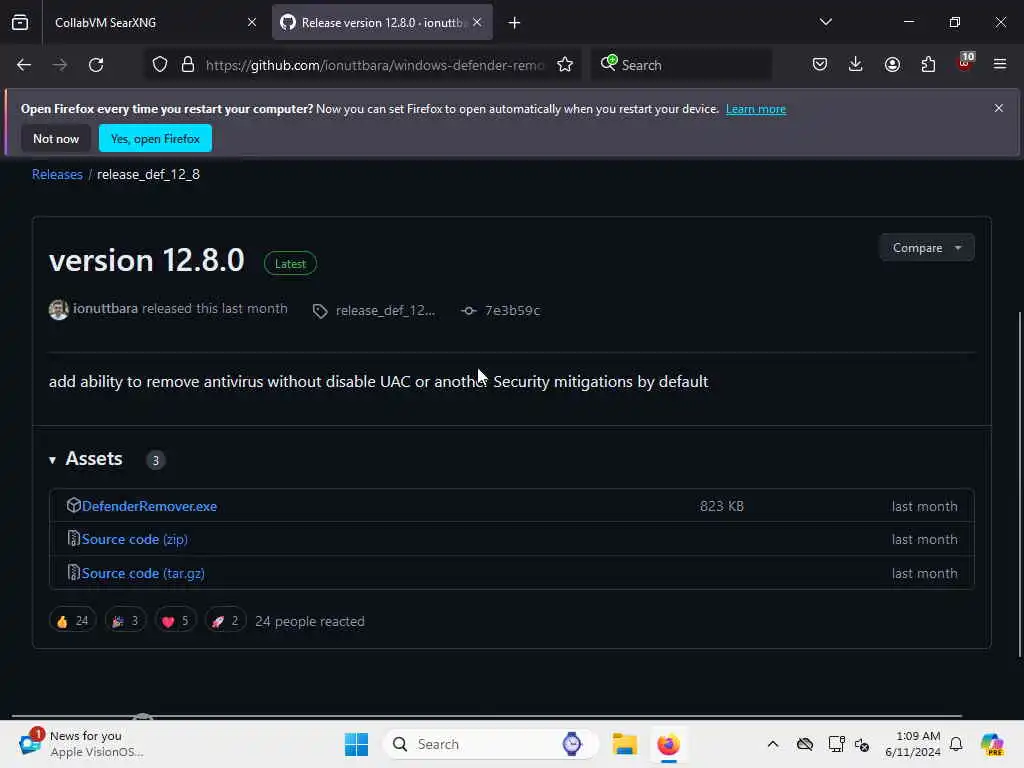1024x768 pixels.
Task: Open extensions puzzle icon
Action: [928, 65]
